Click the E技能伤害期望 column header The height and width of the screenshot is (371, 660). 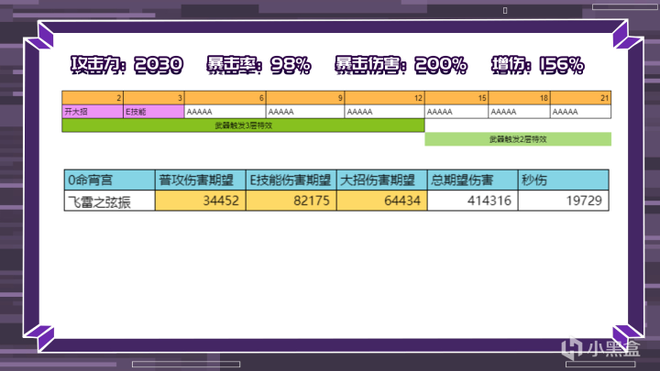[x=291, y=180]
